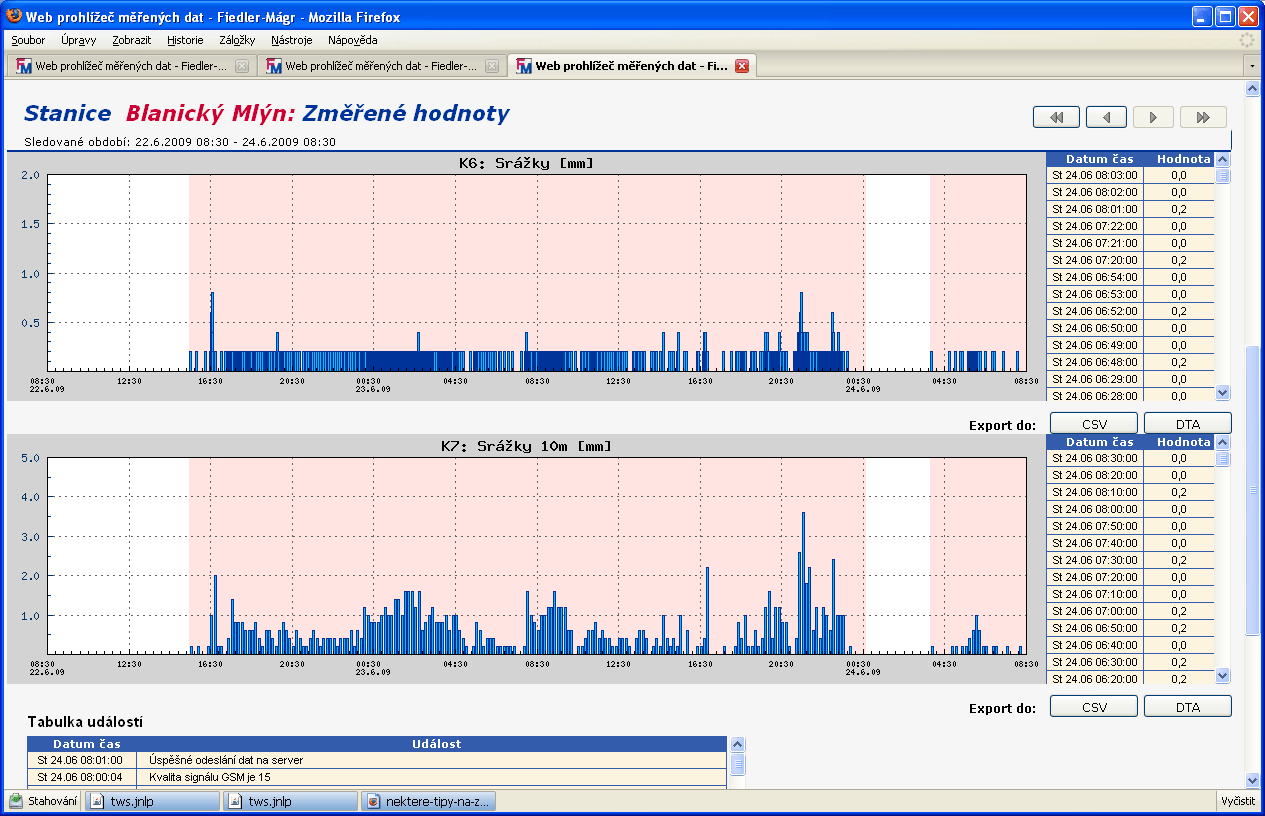1265x816 pixels.
Task: Switch to the first browser tab
Action: coord(130,66)
